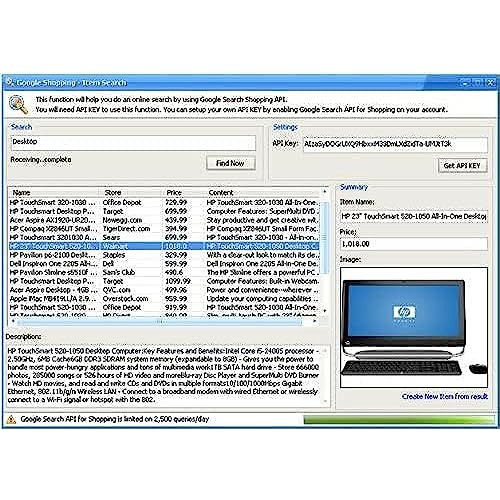Click the Price field showing 1,018.00
The image size is (500, 500).
[x=414, y=244]
